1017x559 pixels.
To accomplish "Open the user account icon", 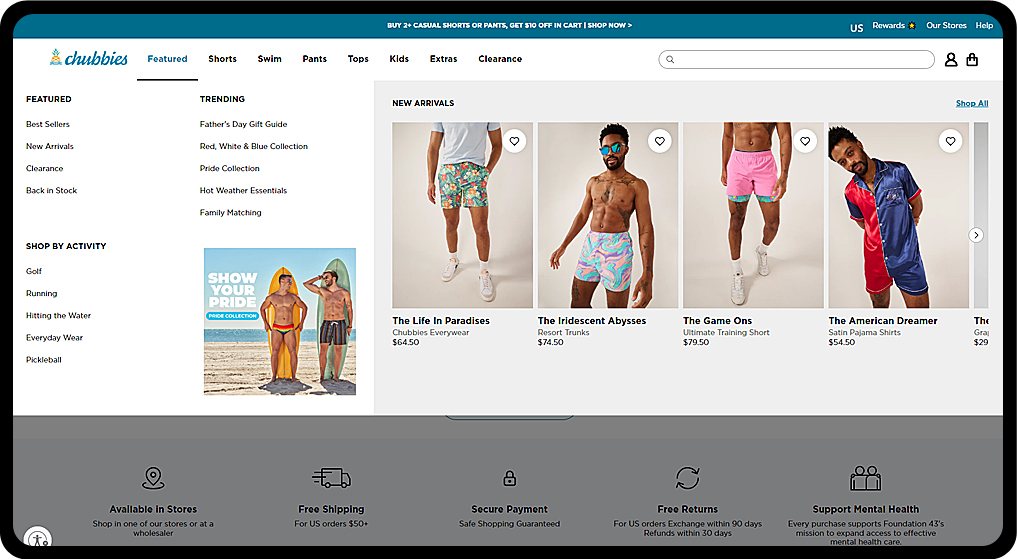I will coord(951,60).
